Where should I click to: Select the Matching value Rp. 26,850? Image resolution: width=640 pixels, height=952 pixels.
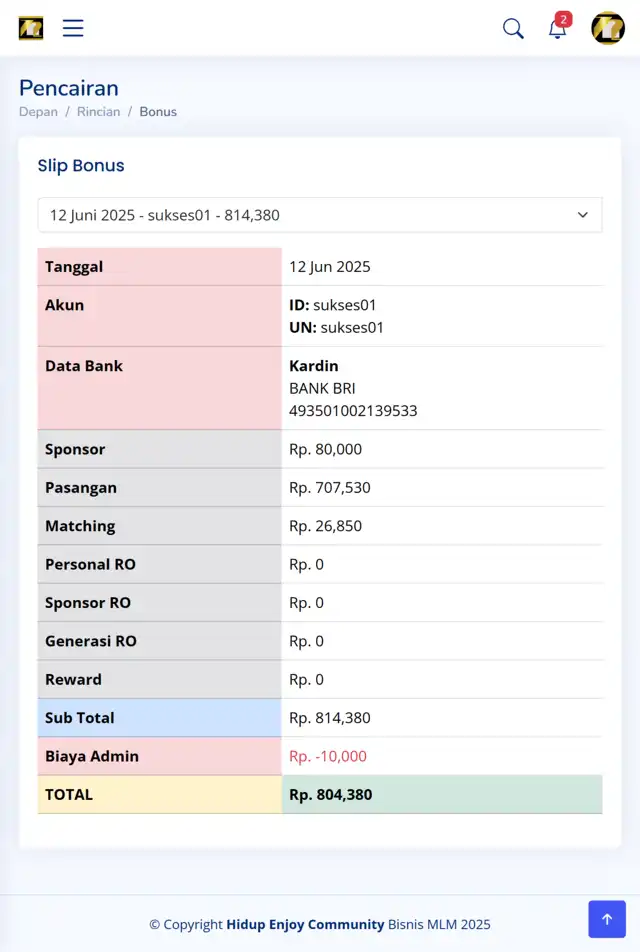pos(325,526)
